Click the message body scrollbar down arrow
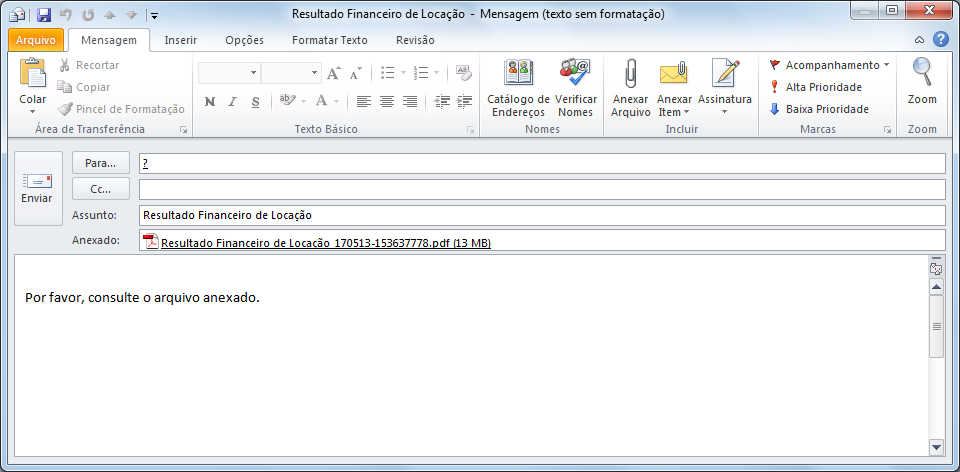Viewport: 960px width, 472px height. click(936, 447)
